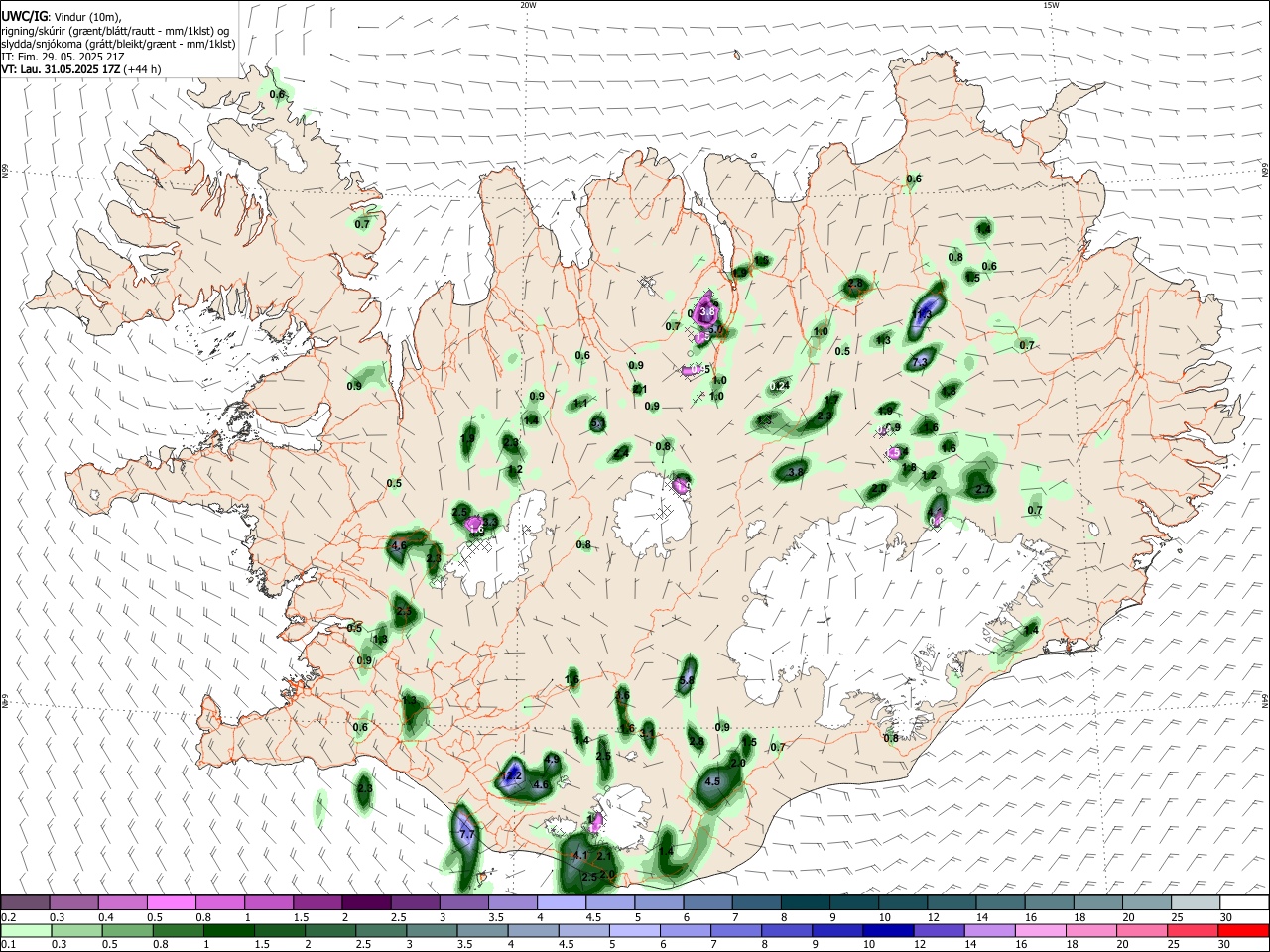Screen dimensions: 1270x952
Task: Click the 20W longitude label
Action: (x=528, y=5)
